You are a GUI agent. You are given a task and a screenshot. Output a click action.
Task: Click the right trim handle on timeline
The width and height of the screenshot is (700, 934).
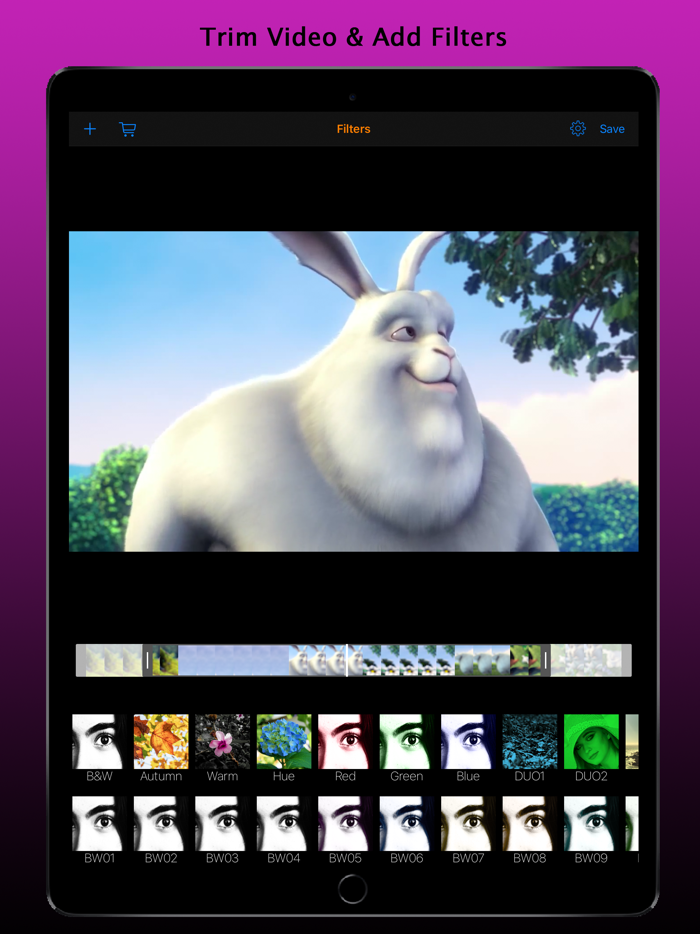545,660
